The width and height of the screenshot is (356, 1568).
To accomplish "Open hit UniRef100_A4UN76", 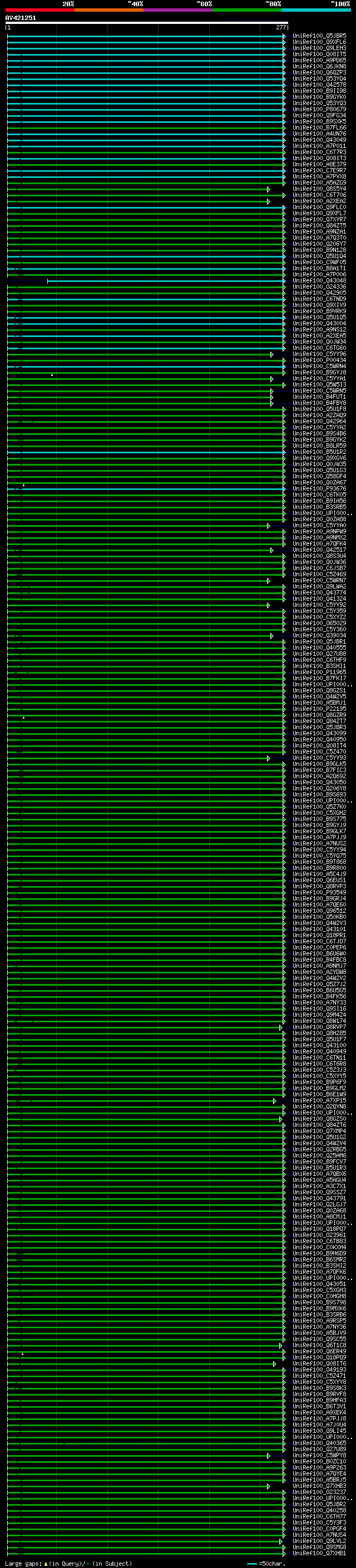I will coord(319,134).
